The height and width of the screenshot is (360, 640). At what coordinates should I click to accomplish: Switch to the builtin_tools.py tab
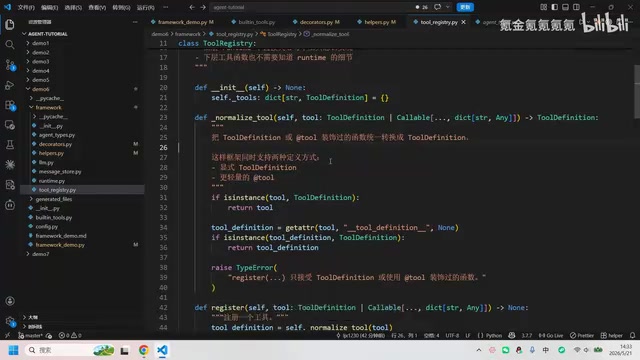click(256, 22)
